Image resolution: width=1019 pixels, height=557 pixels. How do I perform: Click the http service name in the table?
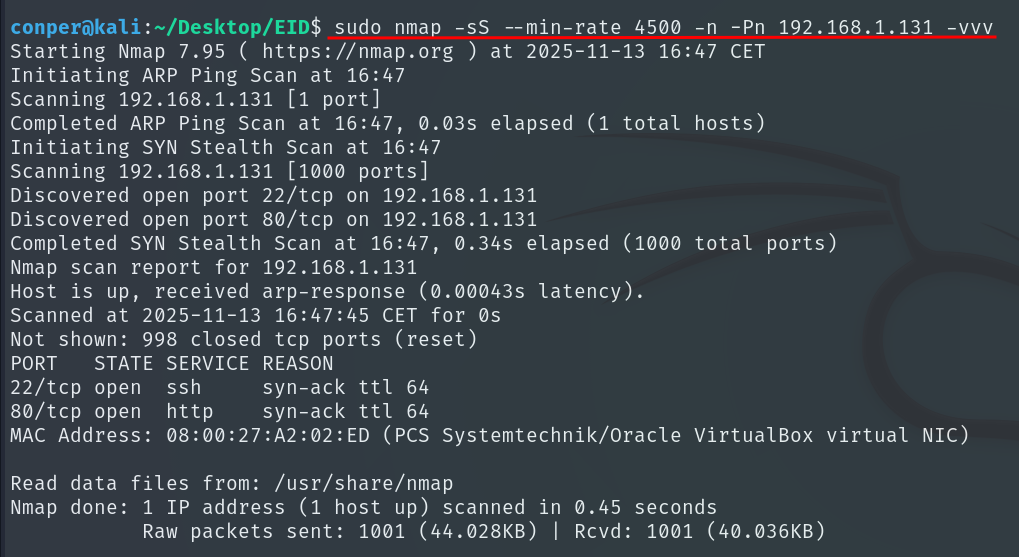(190, 412)
